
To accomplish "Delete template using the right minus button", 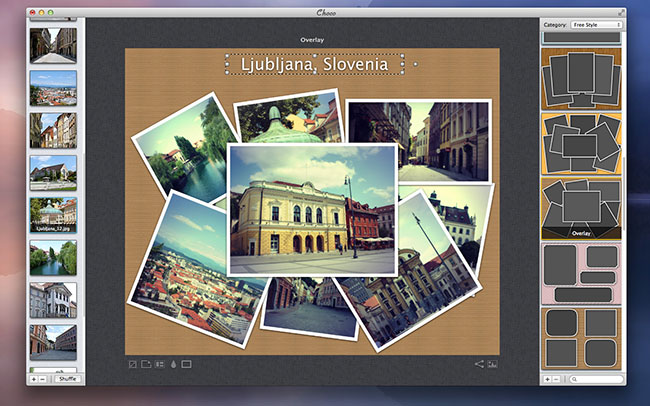I will (x=556, y=380).
